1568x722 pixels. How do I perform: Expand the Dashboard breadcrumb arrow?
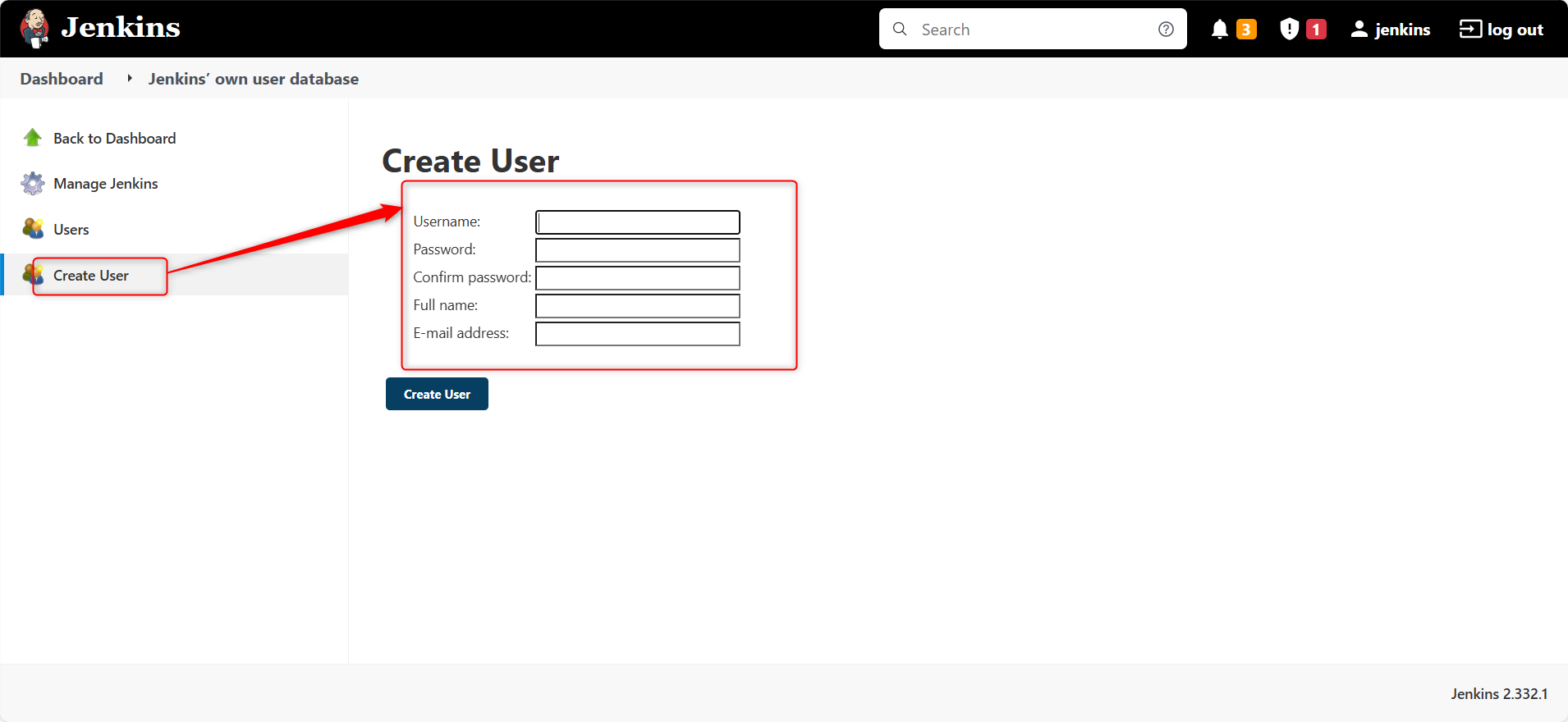(130, 78)
